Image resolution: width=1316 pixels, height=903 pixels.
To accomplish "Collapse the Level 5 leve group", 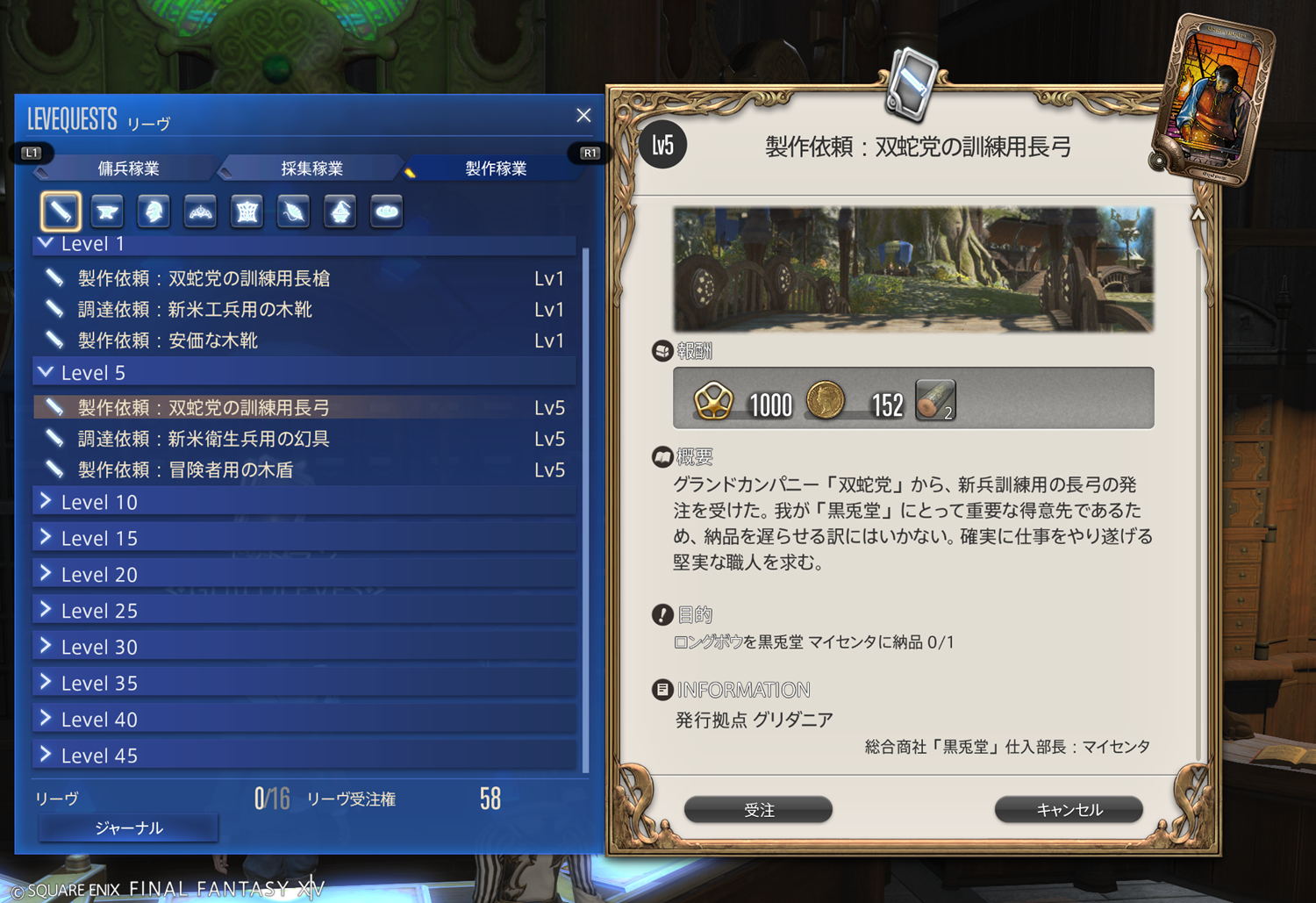I will [304, 373].
